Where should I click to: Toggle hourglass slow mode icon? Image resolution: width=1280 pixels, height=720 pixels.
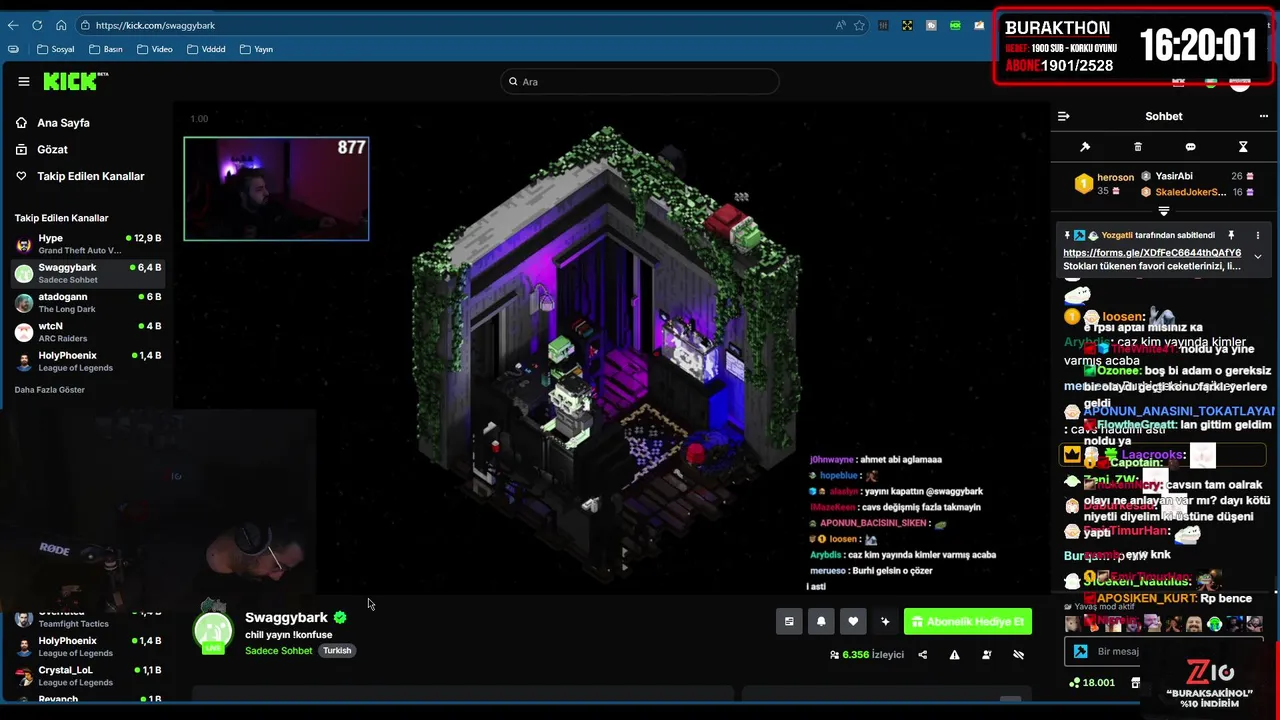[x=1243, y=147]
